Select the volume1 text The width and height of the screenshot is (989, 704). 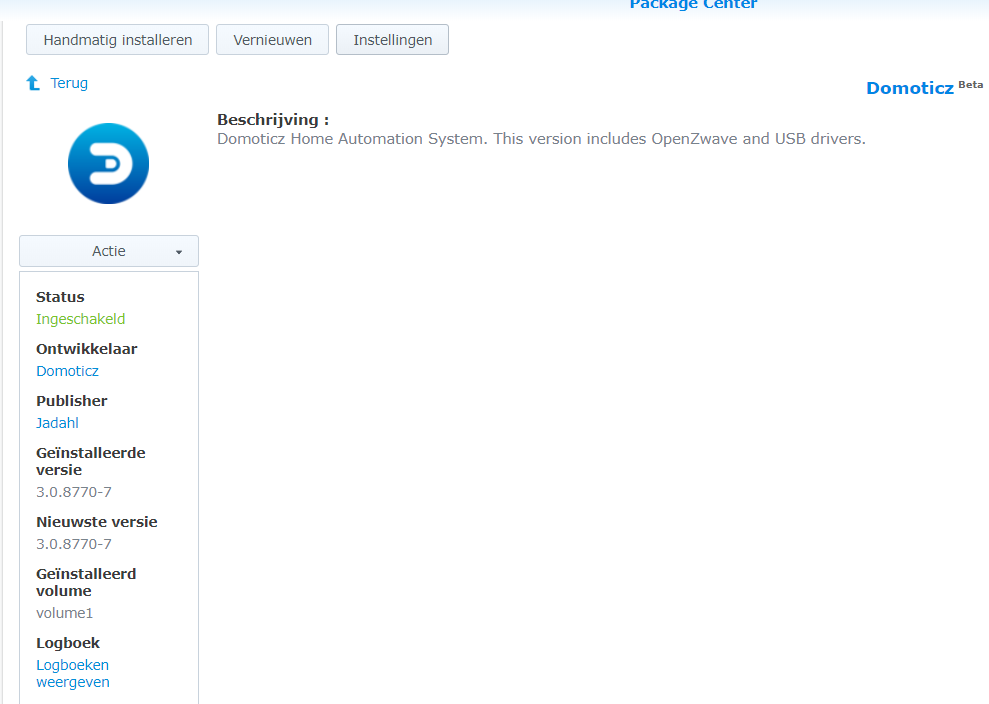tap(64, 613)
